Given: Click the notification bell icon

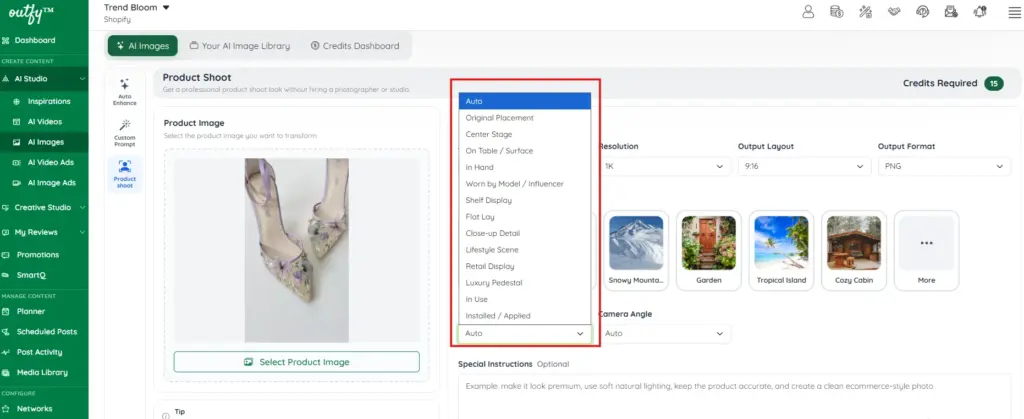Looking at the screenshot, I should 980,12.
